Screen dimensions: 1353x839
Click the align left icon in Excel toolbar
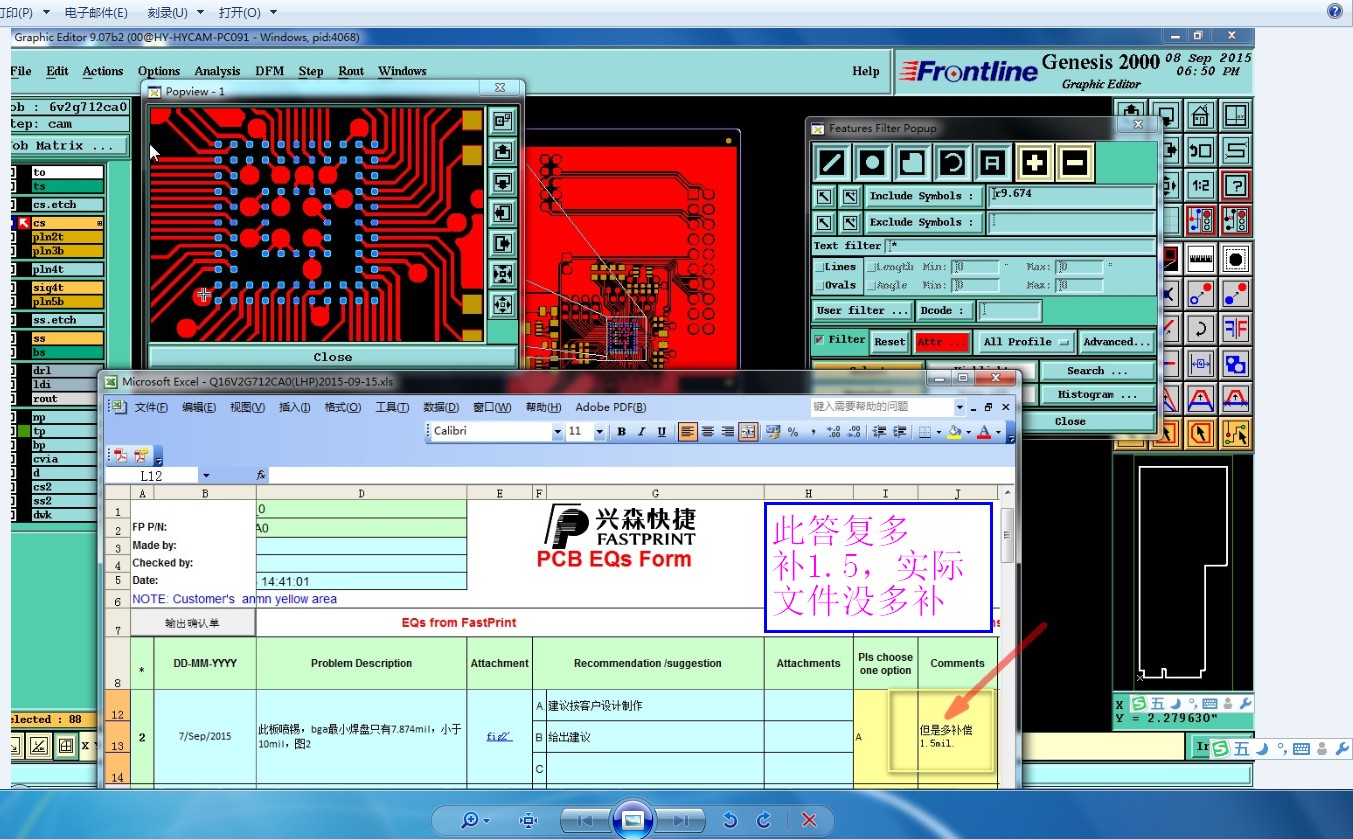(688, 432)
